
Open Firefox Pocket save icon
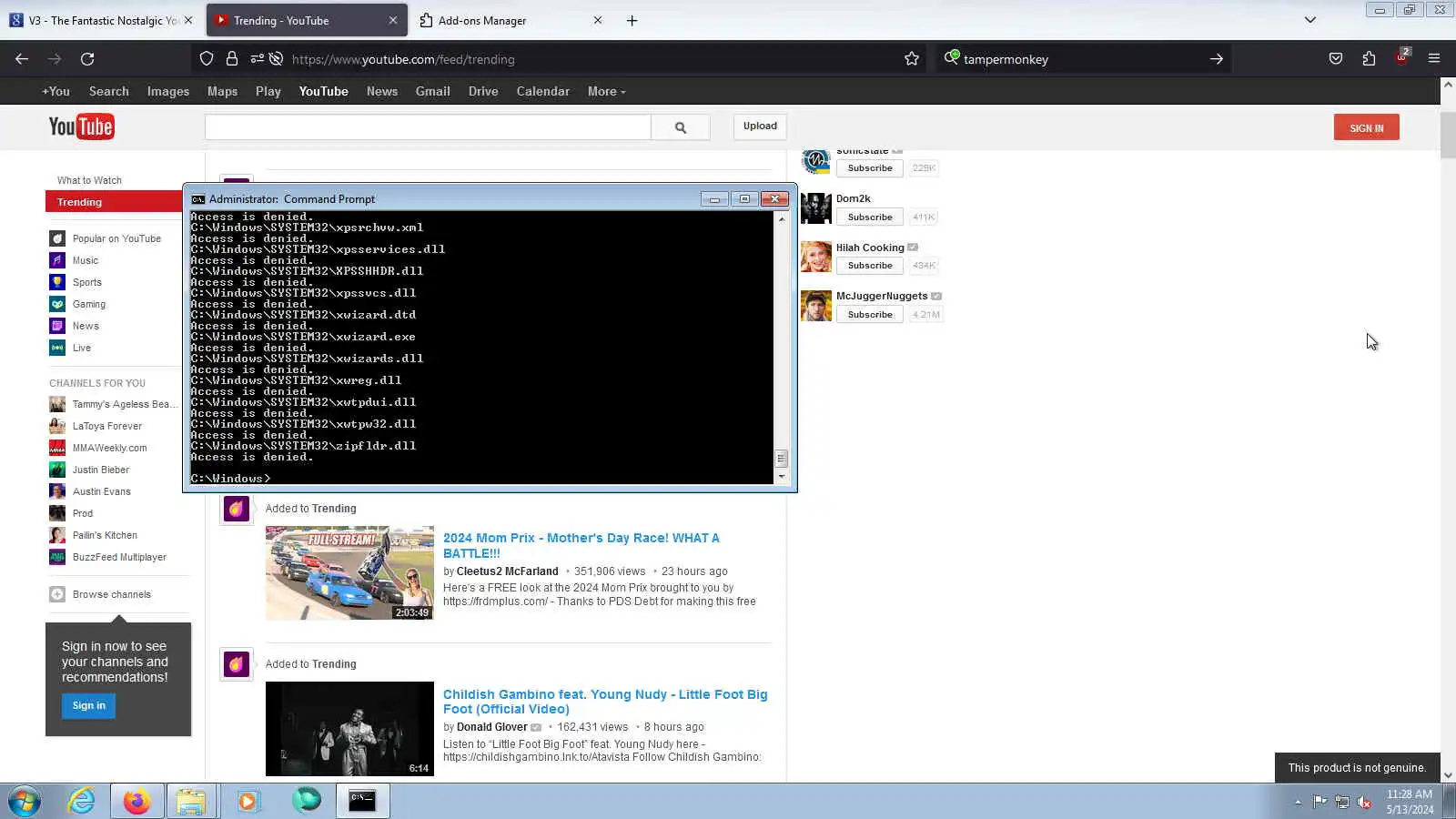coord(1336,59)
